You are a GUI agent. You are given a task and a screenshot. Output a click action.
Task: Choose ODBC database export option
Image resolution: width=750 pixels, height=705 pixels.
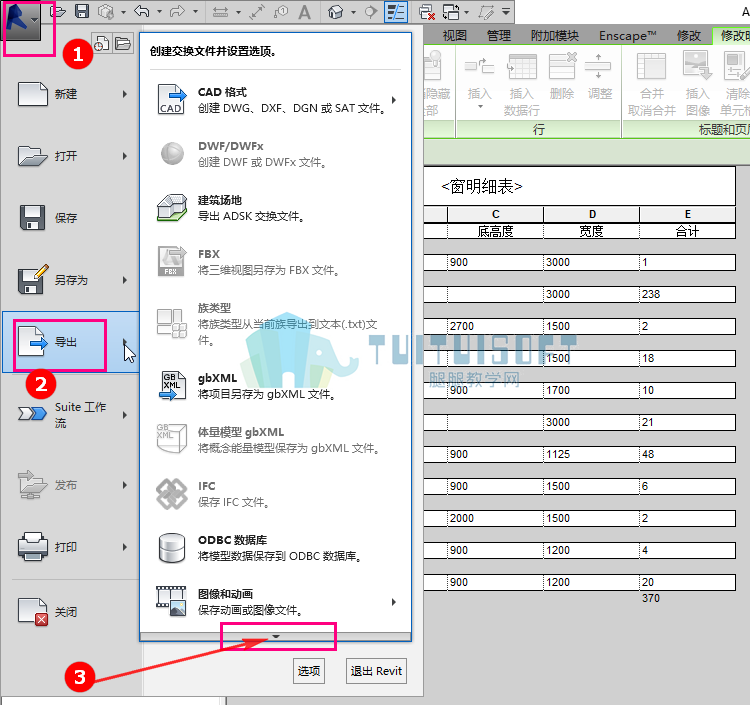(x=276, y=548)
